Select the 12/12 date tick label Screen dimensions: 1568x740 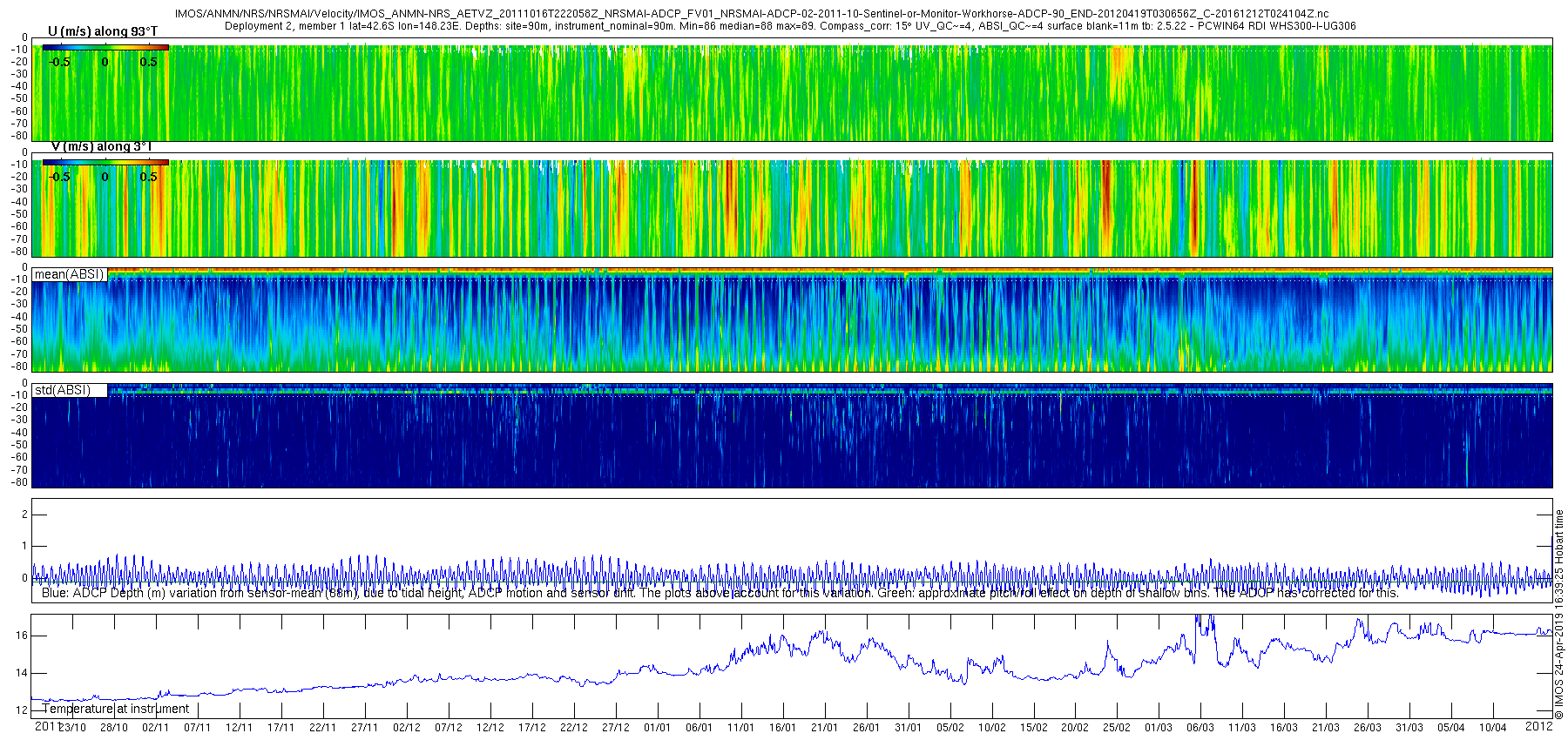490,728
